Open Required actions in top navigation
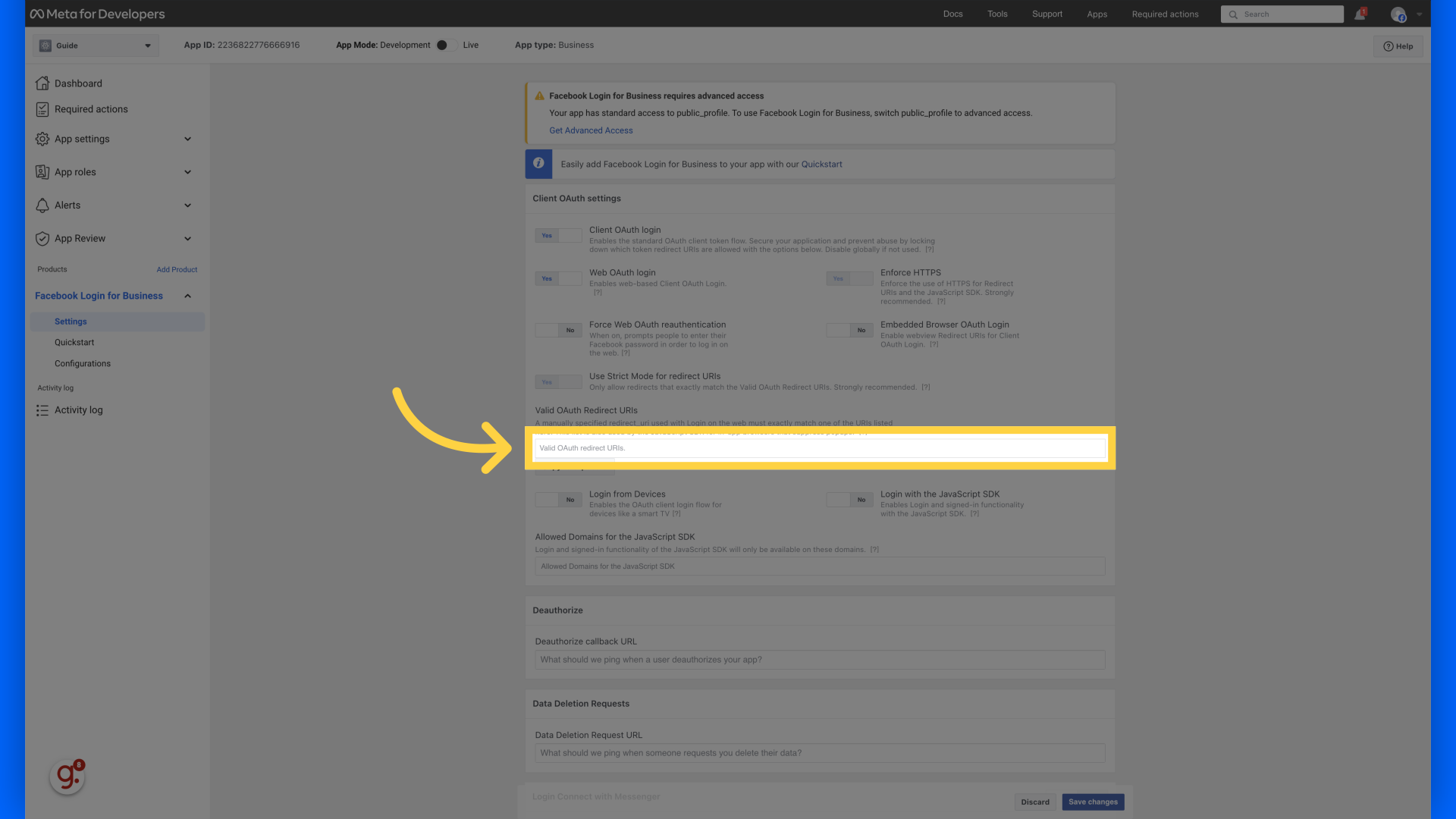 click(1166, 14)
